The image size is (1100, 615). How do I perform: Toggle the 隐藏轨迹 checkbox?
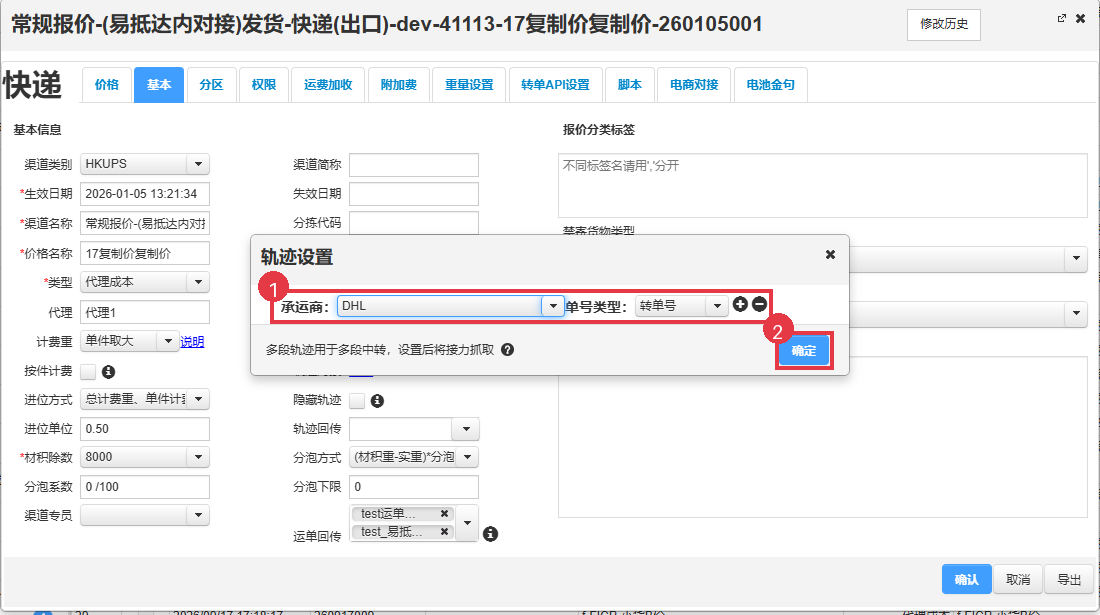[x=357, y=401]
